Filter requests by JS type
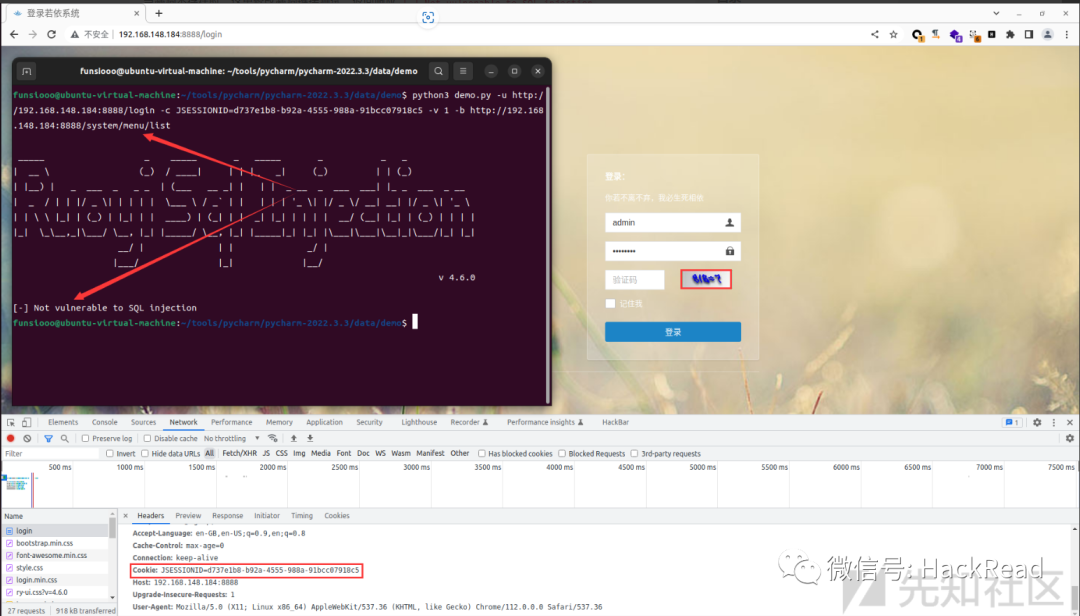1080x616 pixels. (266, 453)
